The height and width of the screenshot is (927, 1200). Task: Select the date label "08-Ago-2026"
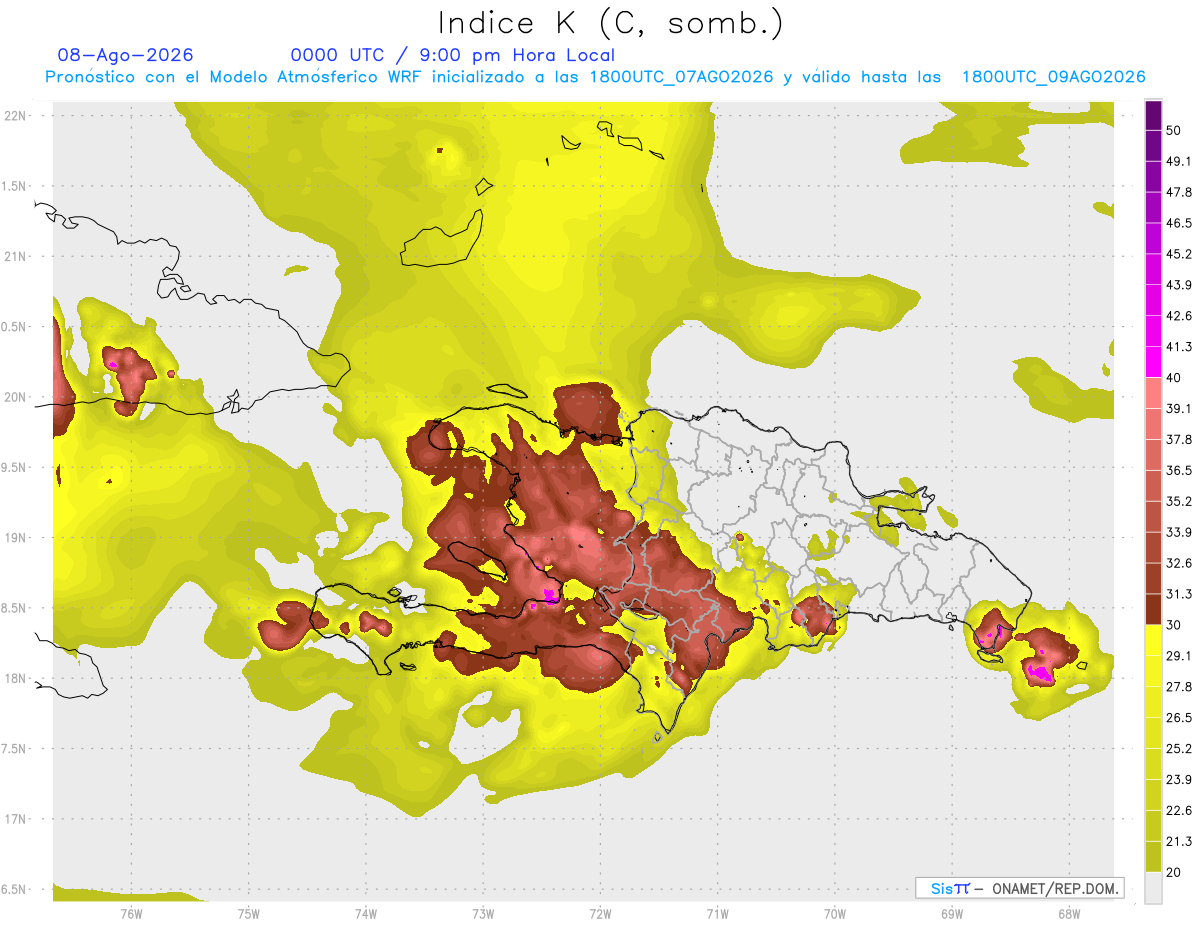point(126,55)
